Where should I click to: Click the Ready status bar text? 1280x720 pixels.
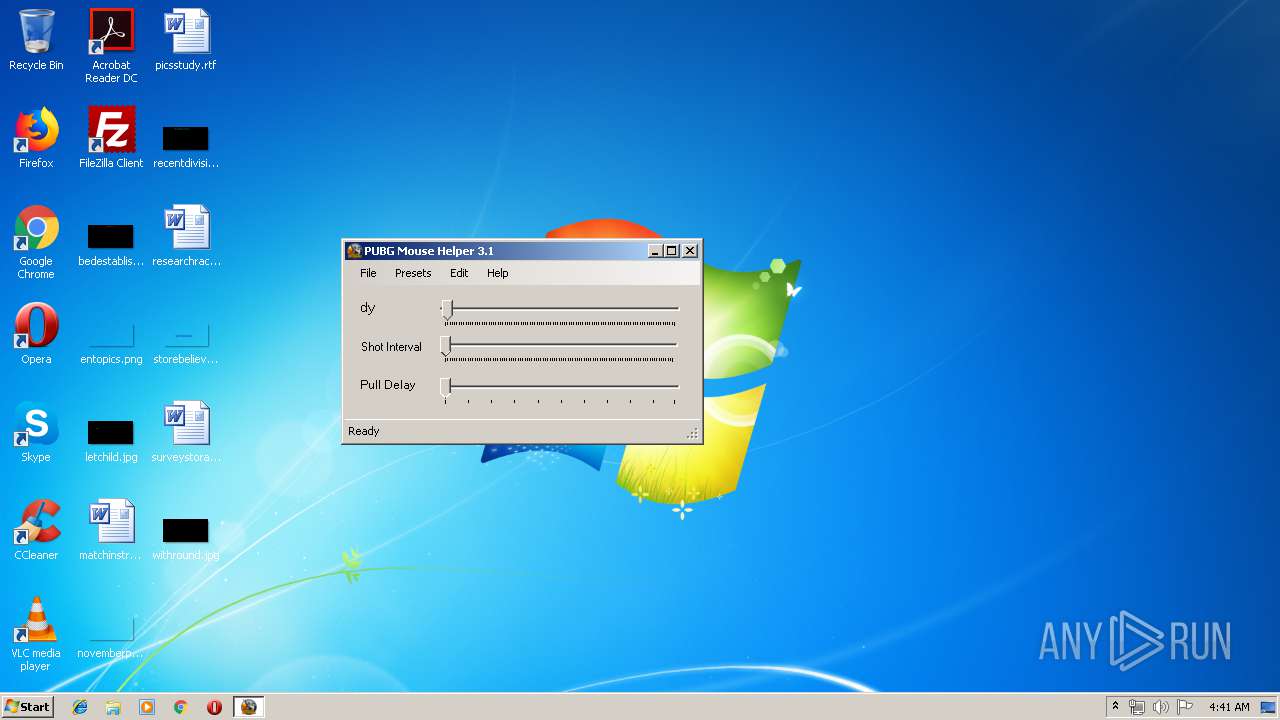tap(364, 431)
